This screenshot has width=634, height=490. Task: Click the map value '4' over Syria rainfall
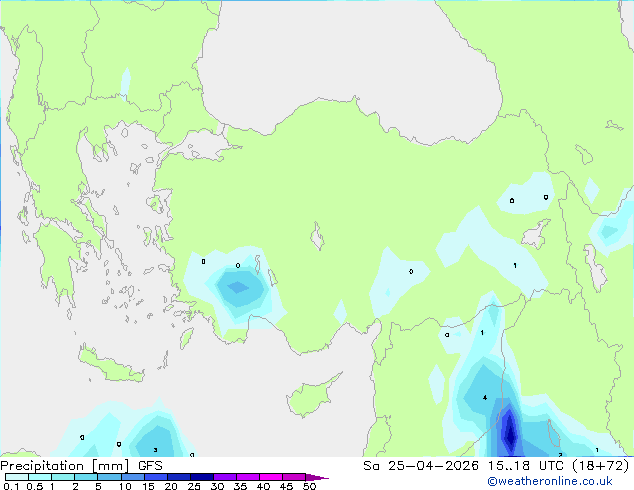point(485,398)
